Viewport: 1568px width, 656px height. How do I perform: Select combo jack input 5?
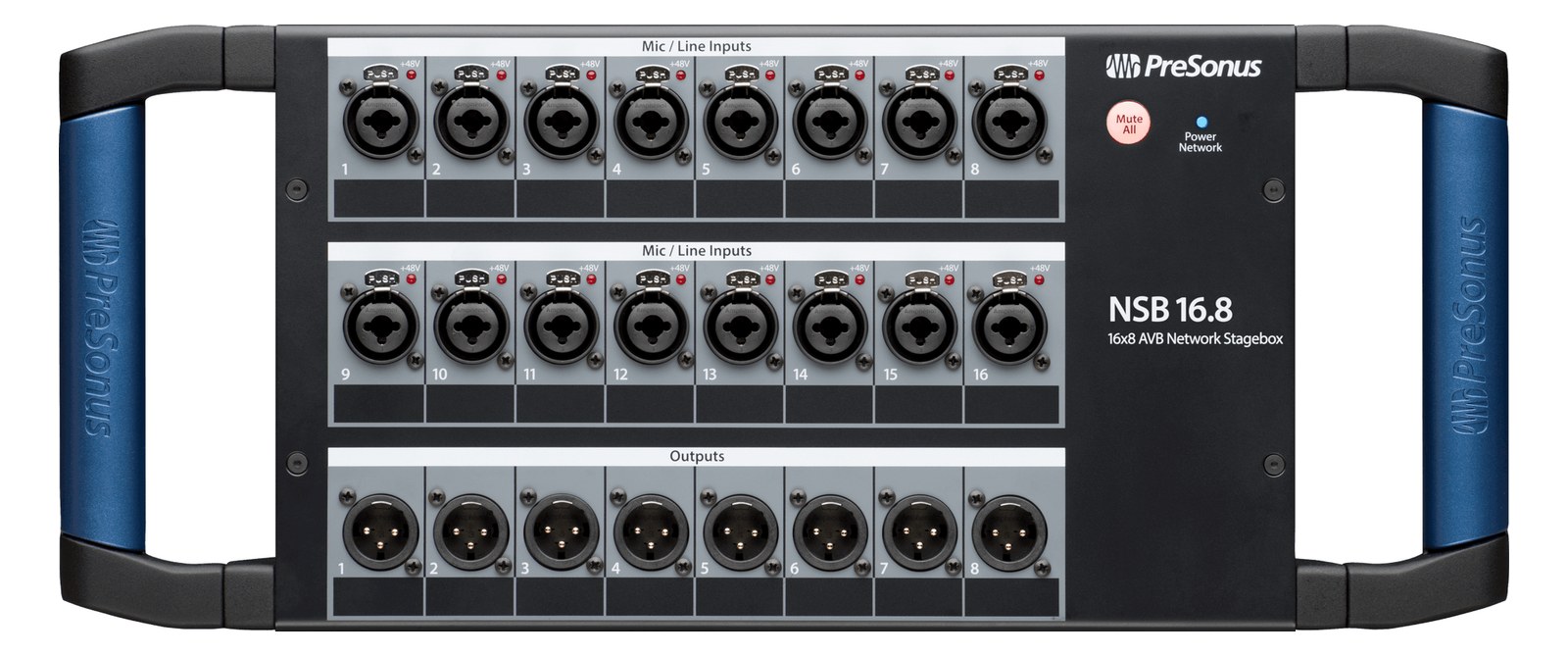tap(740, 122)
